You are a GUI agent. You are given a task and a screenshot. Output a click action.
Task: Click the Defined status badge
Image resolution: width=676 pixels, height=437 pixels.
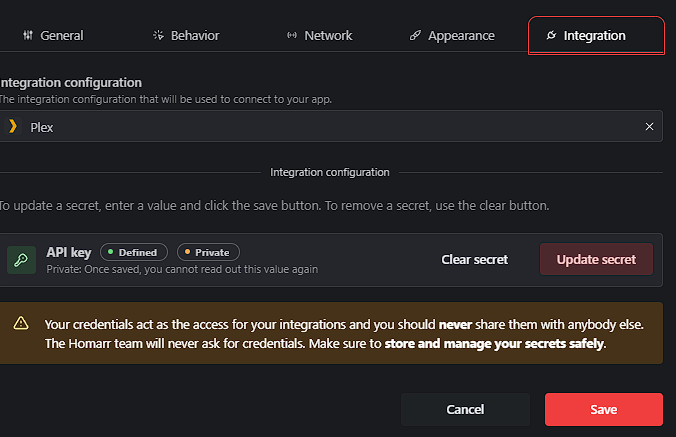tap(134, 252)
